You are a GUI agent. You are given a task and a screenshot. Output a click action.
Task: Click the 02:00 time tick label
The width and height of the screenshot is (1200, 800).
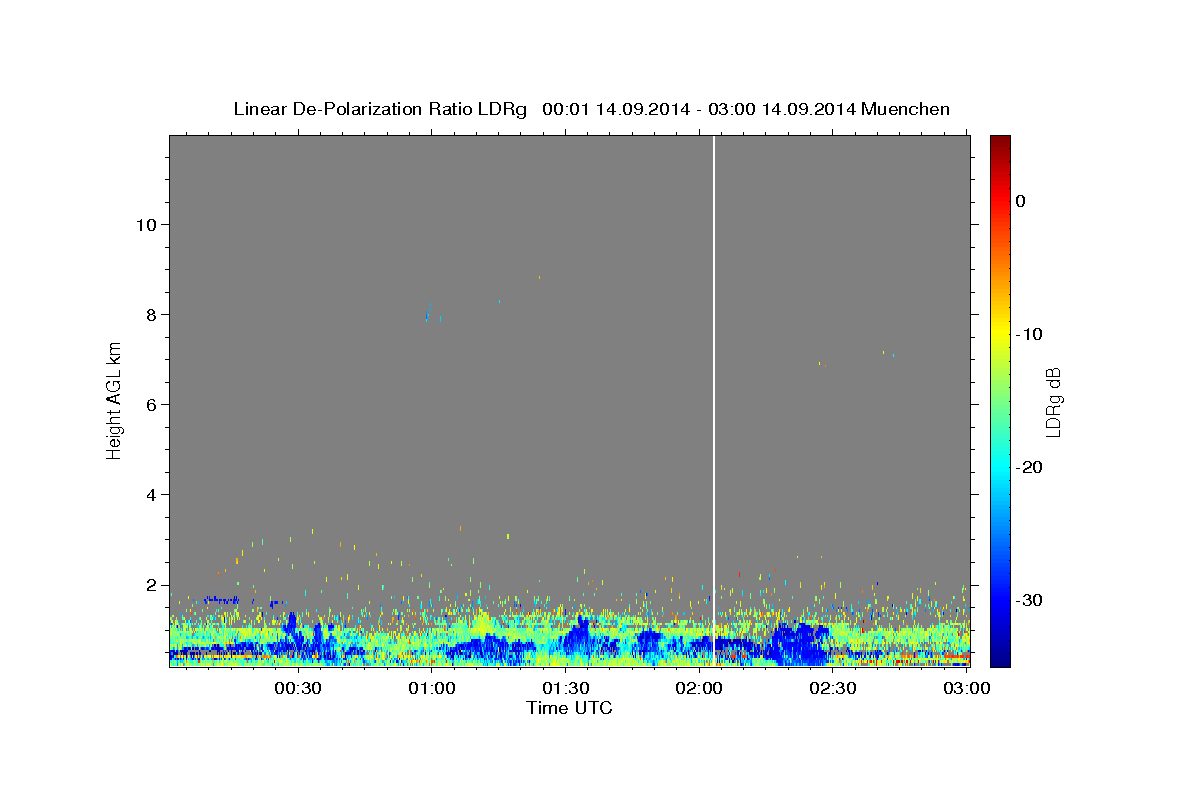[x=699, y=688]
